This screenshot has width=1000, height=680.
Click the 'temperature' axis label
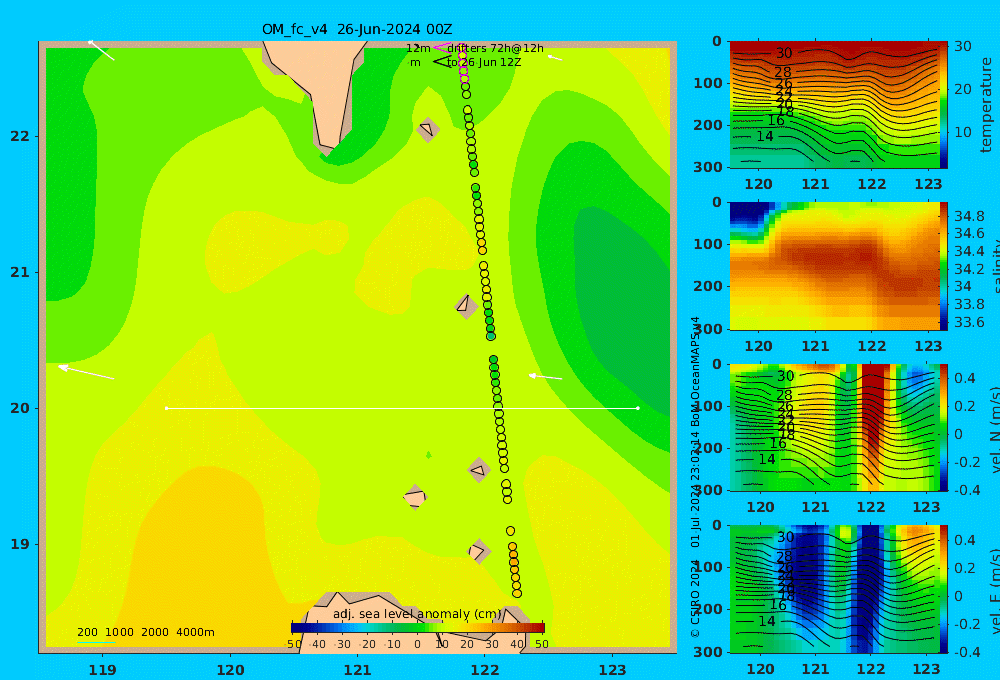[x=986, y=105]
